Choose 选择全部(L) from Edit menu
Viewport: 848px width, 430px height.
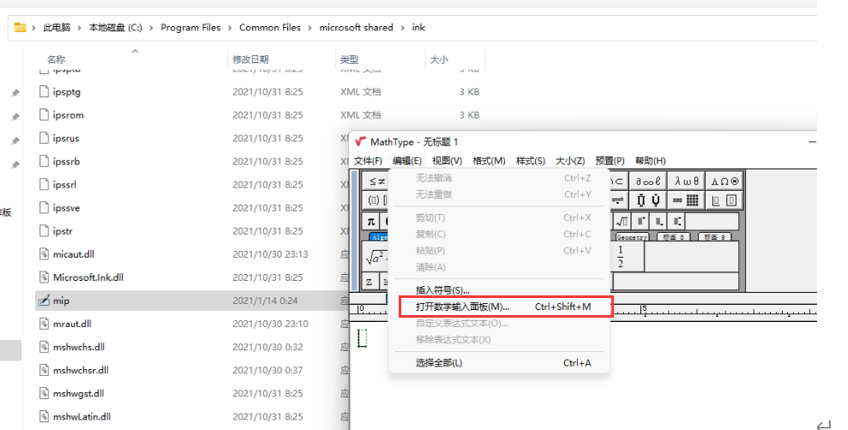pos(499,363)
